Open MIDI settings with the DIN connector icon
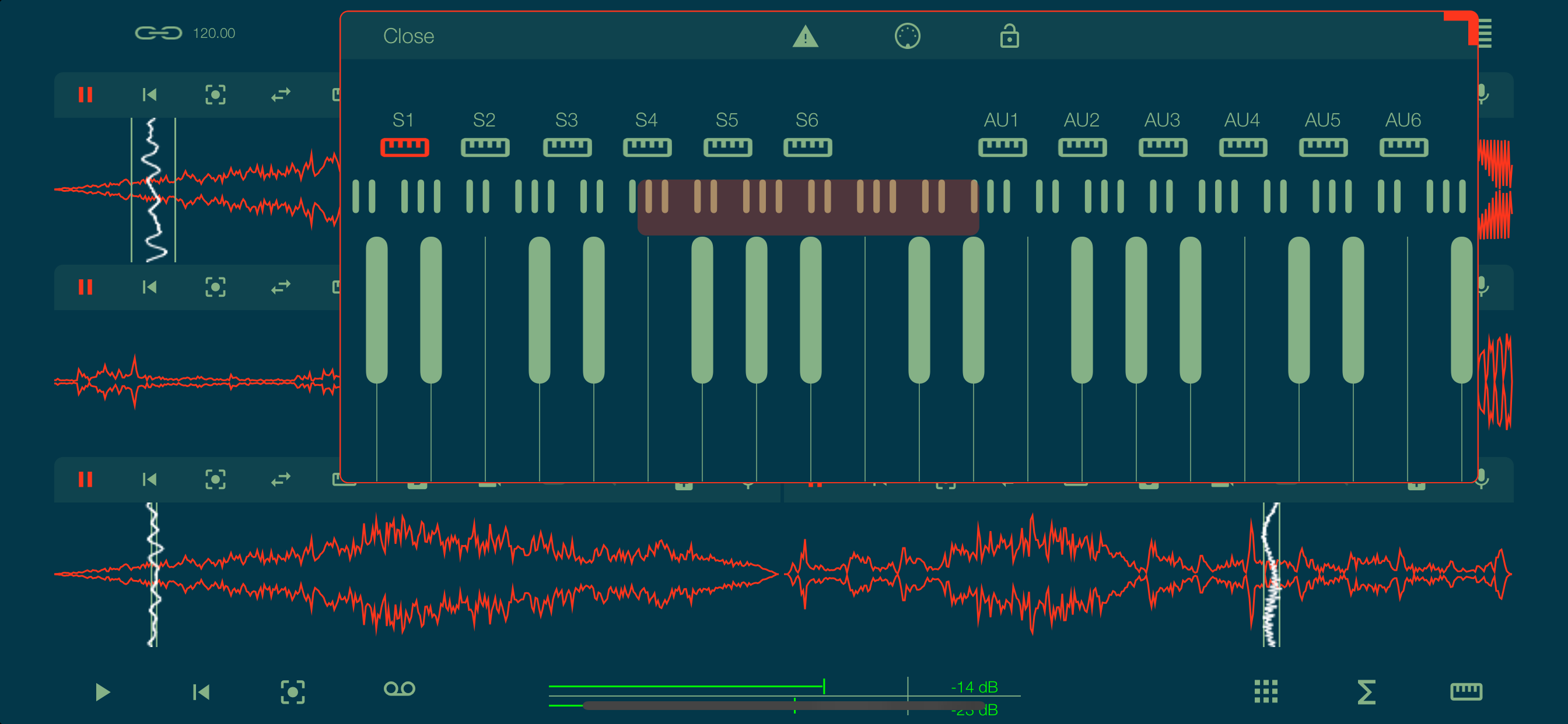 tap(907, 37)
